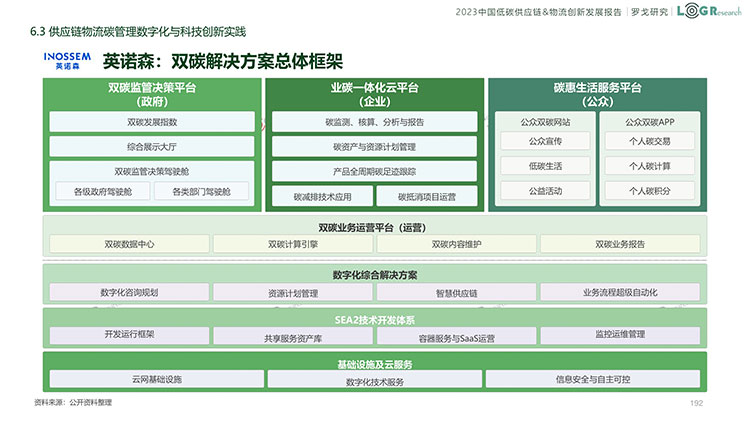Click the 双碳监管决策驾驶舱 label

[x=152, y=171]
